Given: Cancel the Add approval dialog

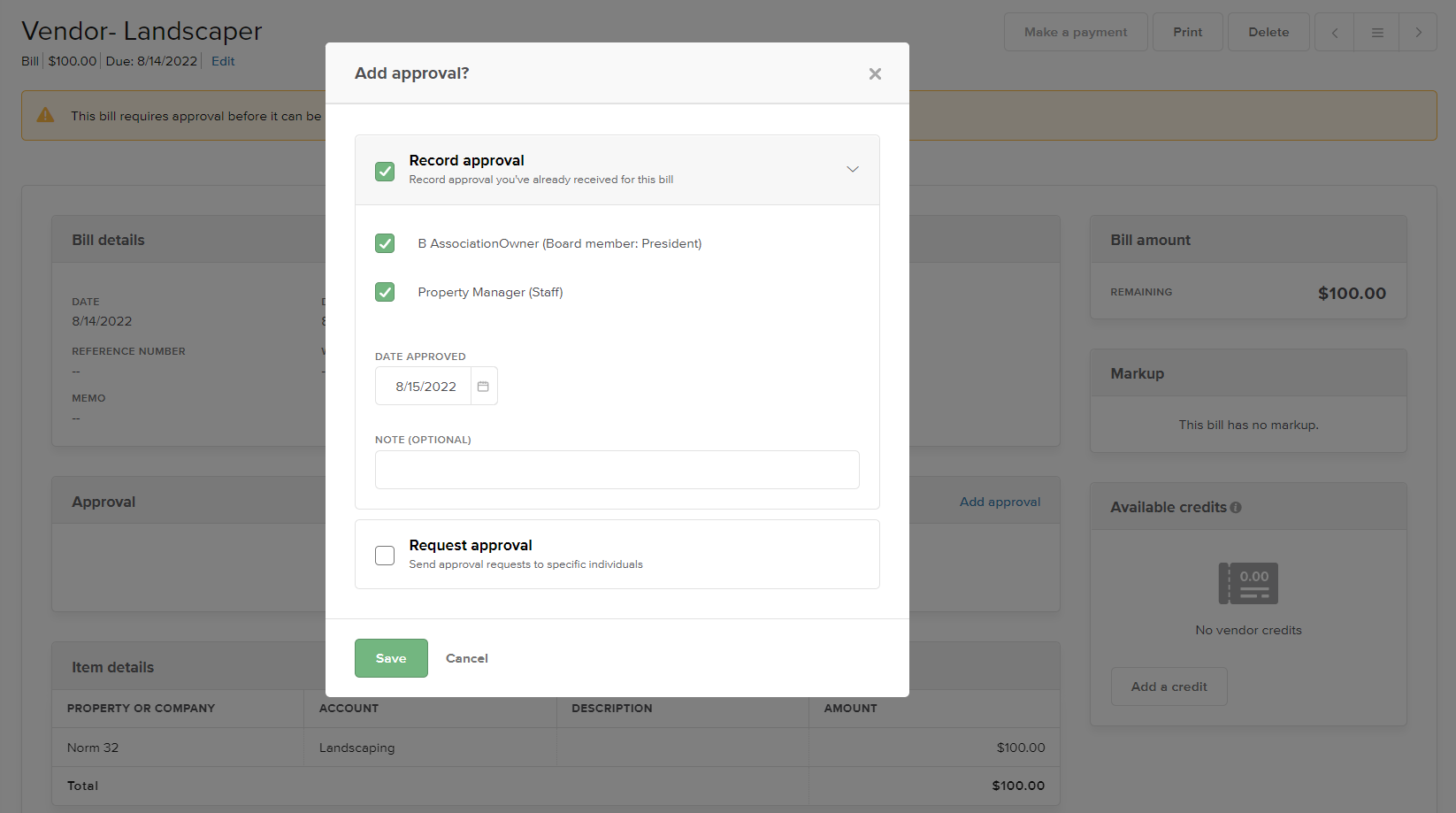Looking at the screenshot, I should click(466, 658).
